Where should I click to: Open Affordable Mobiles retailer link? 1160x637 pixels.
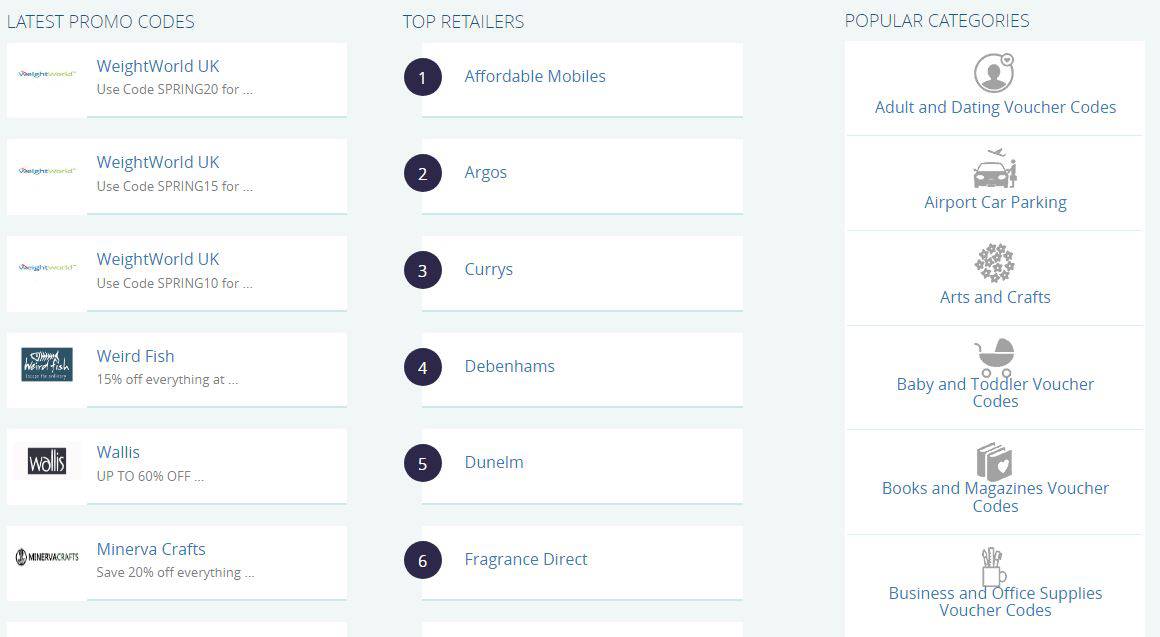click(x=535, y=76)
